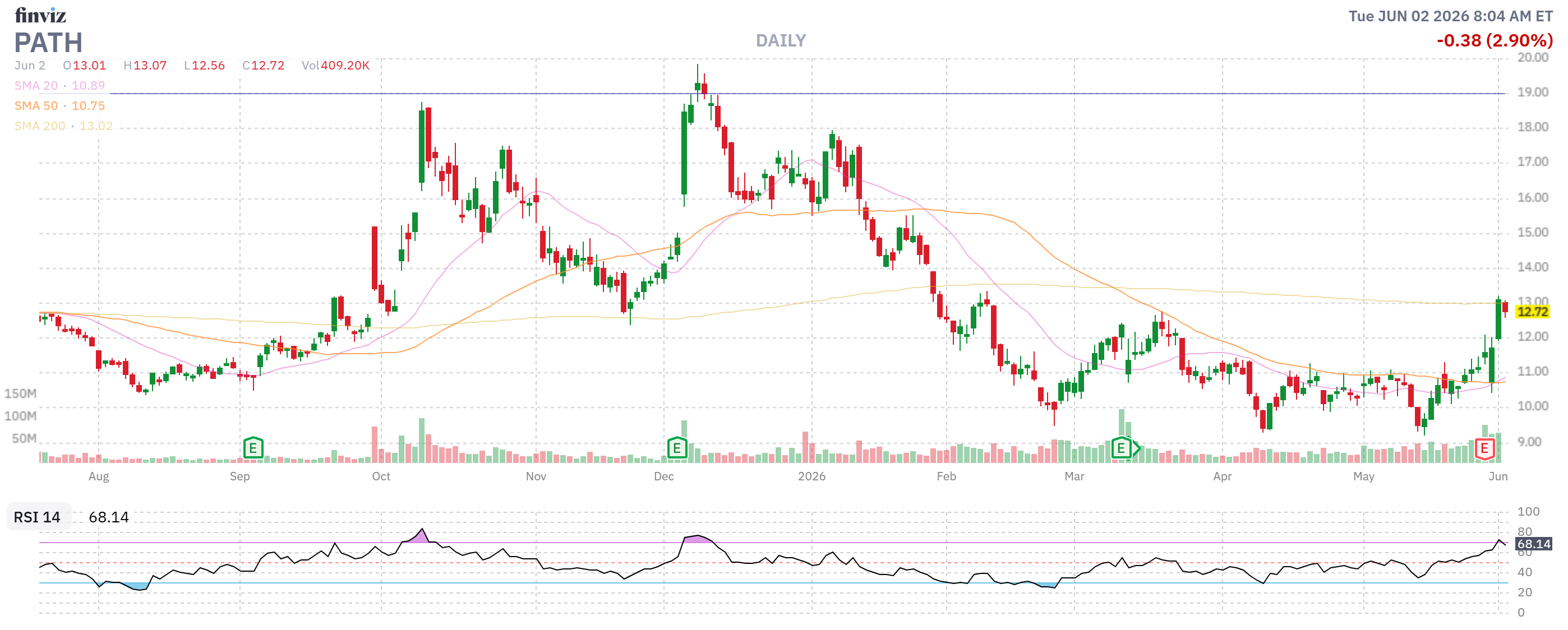The image size is (1568, 630).
Task: Click the 100 label on RSI axis
Action: coord(1528,512)
